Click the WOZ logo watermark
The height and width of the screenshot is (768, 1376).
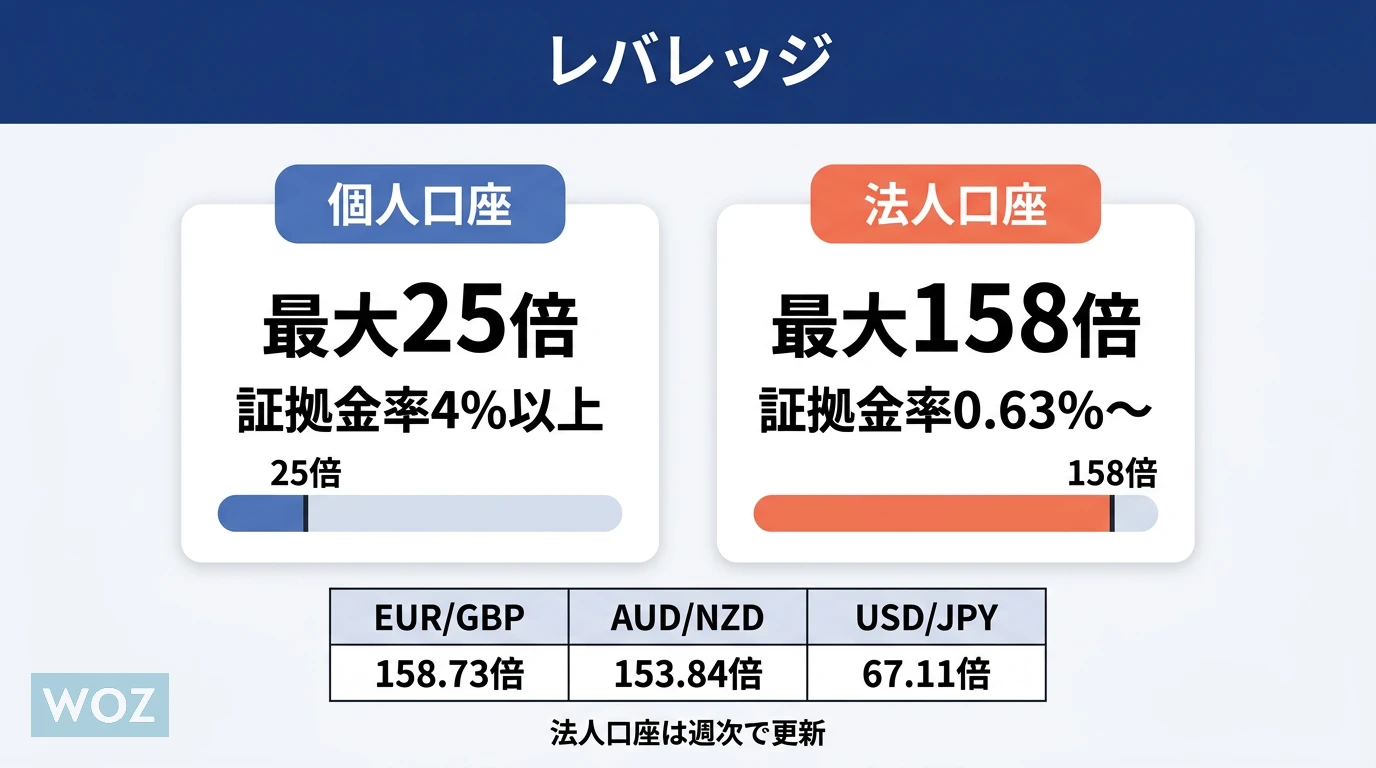[x=100, y=705]
